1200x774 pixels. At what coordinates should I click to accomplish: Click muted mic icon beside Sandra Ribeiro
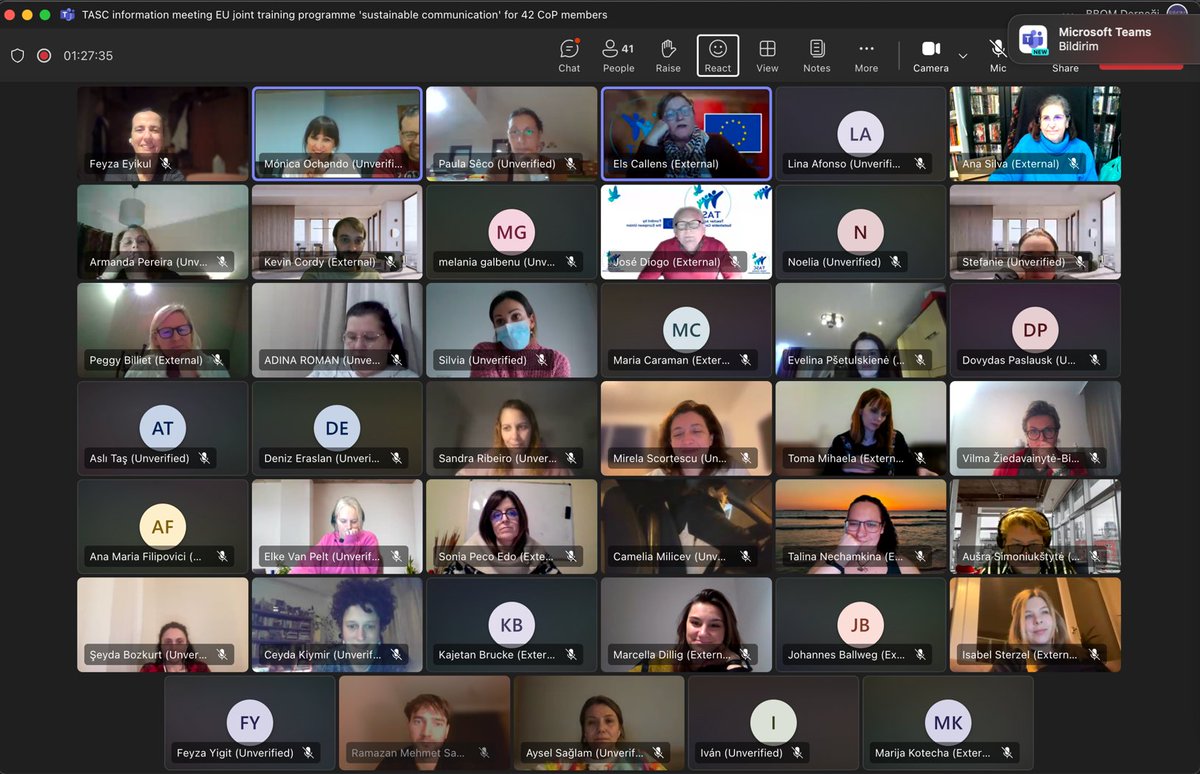571,459
